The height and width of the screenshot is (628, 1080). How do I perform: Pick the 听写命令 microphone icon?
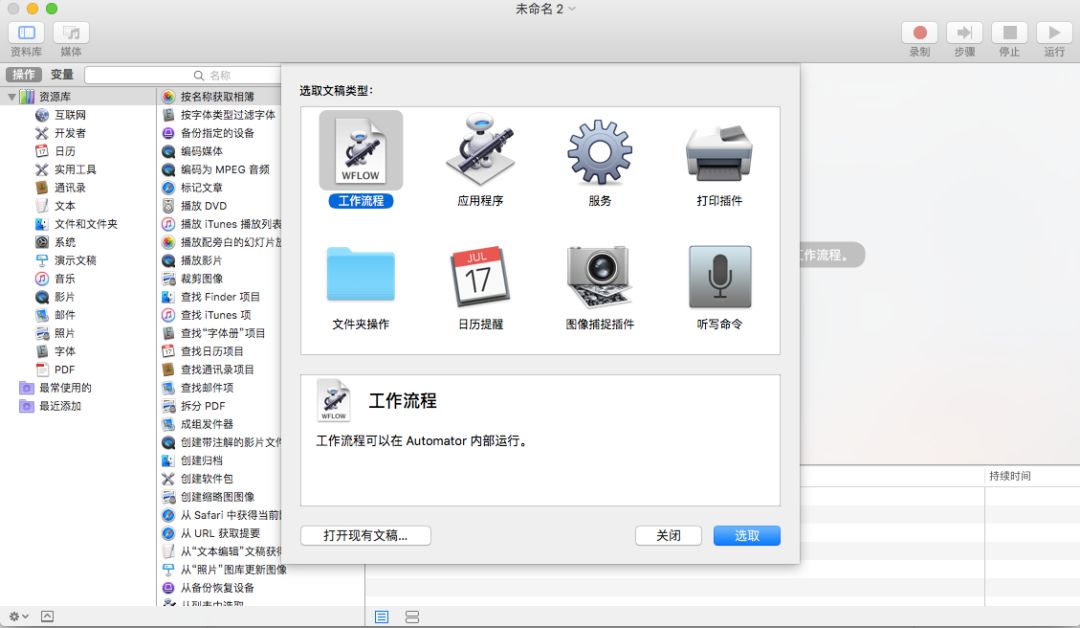point(719,275)
